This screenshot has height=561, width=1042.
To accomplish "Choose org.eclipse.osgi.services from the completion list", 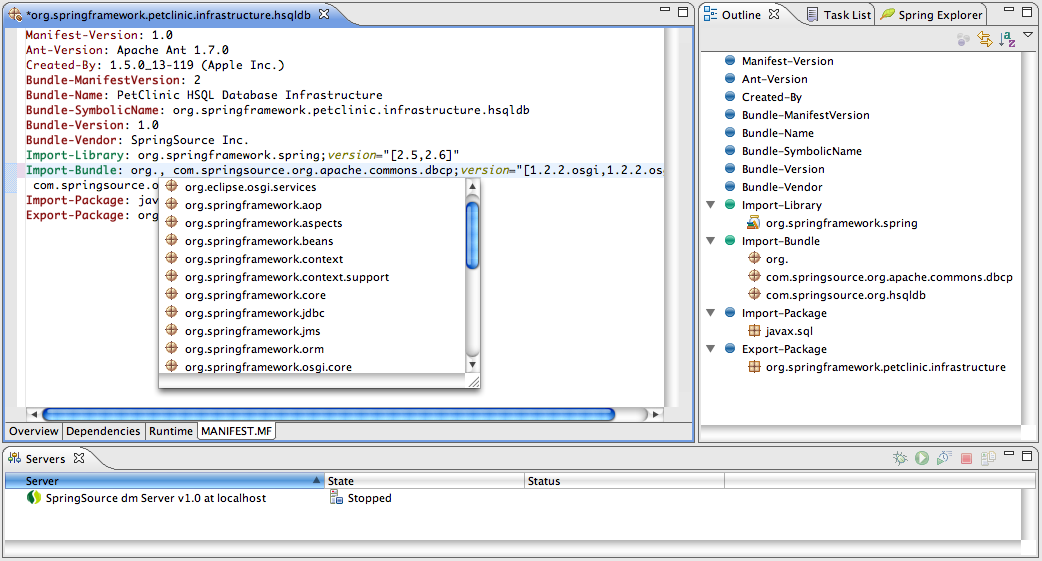I will [312, 187].
